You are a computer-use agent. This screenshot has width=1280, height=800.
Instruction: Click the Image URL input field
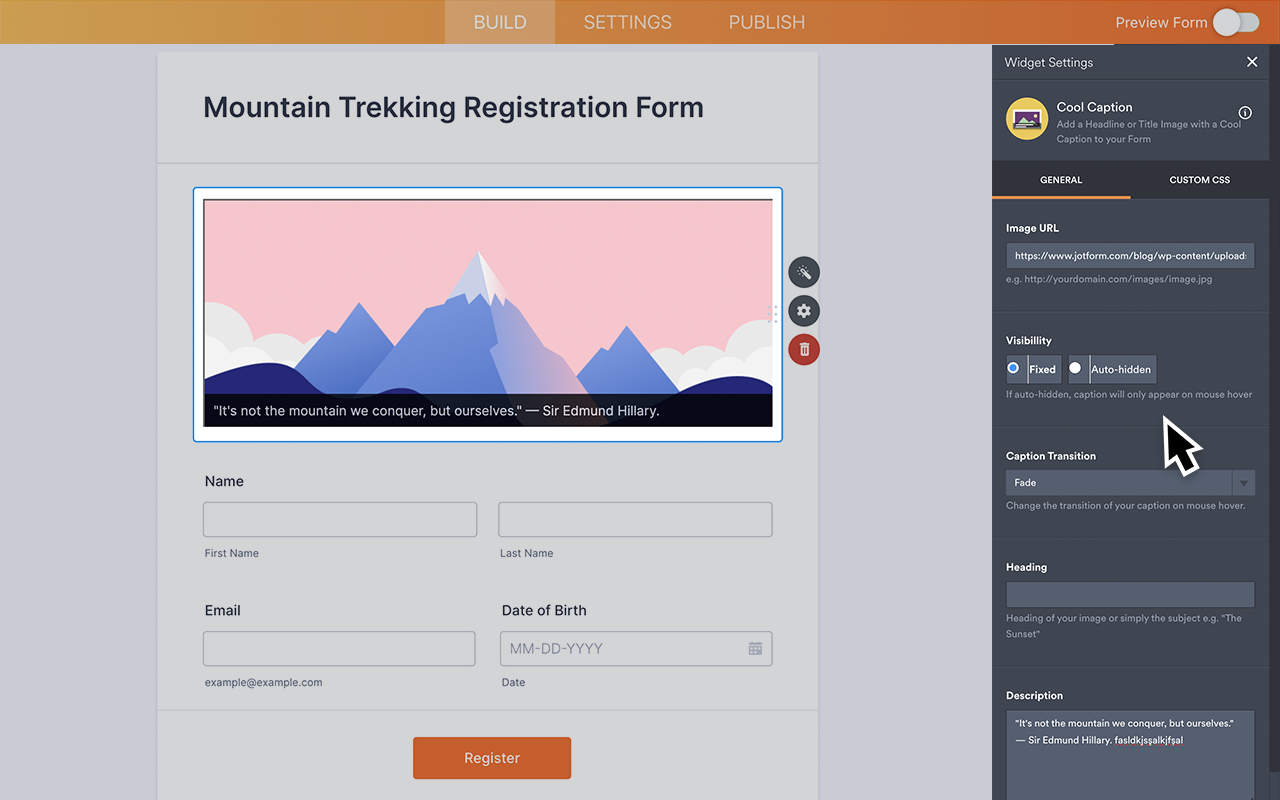tap(1130, 255)
